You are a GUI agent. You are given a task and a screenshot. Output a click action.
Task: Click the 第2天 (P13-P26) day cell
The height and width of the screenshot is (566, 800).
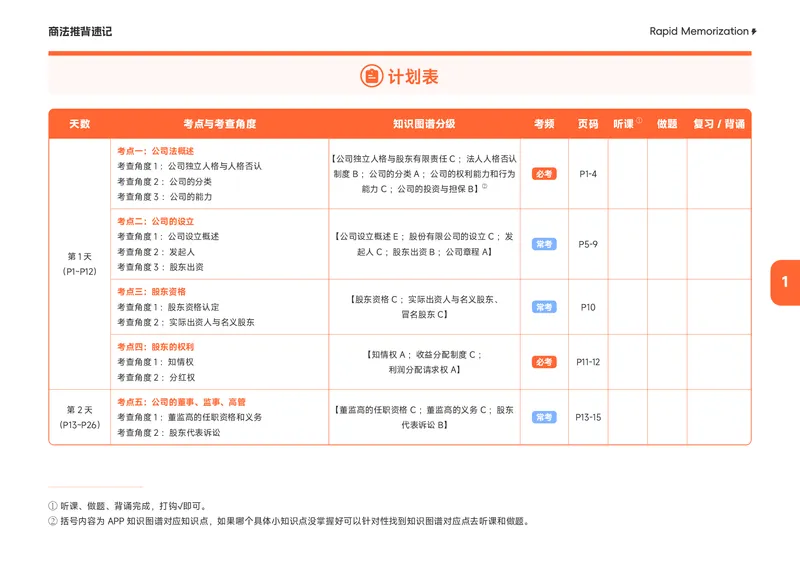coord(80,417)
